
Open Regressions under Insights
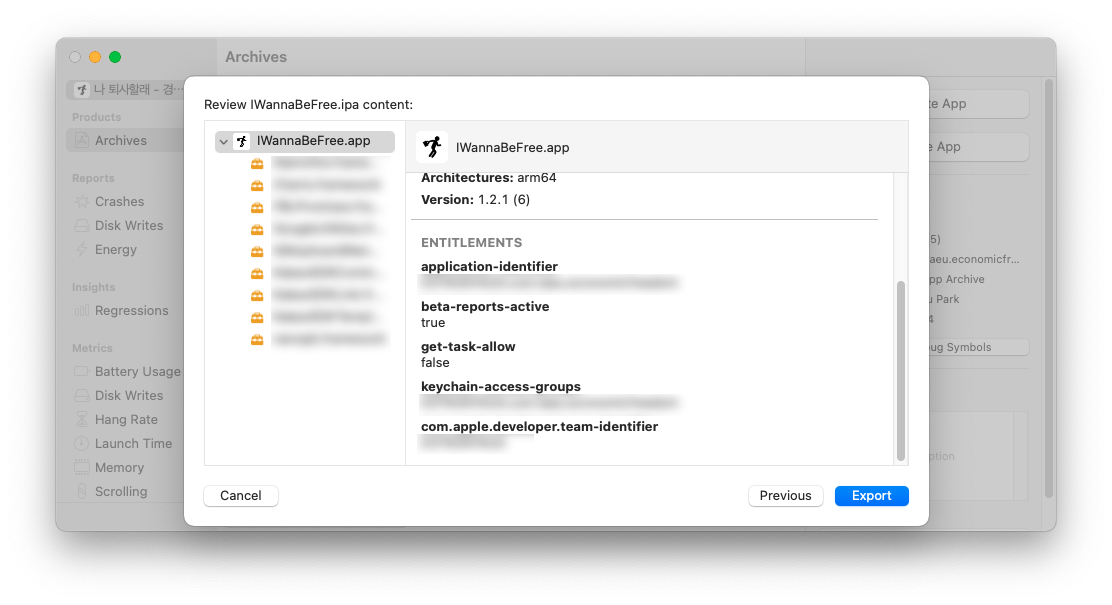click(131, 311)
